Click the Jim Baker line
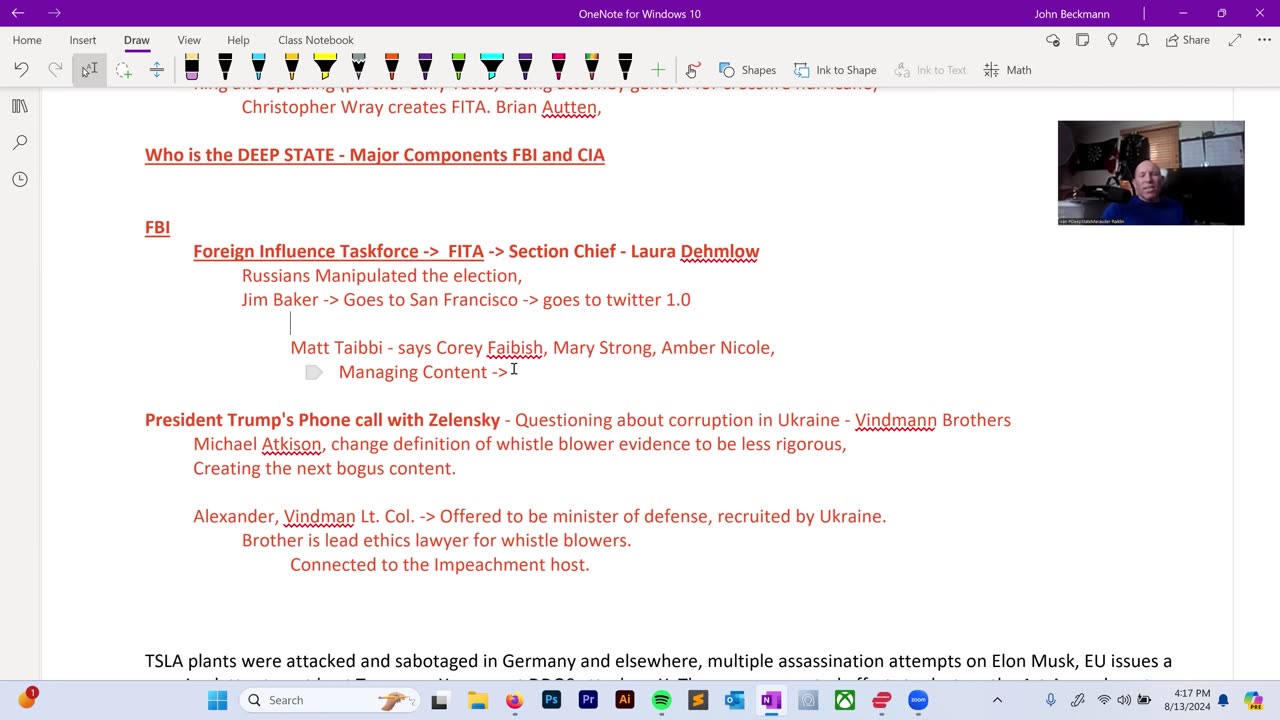Screen dimensions: 1280x720 [x=466, y=299]
